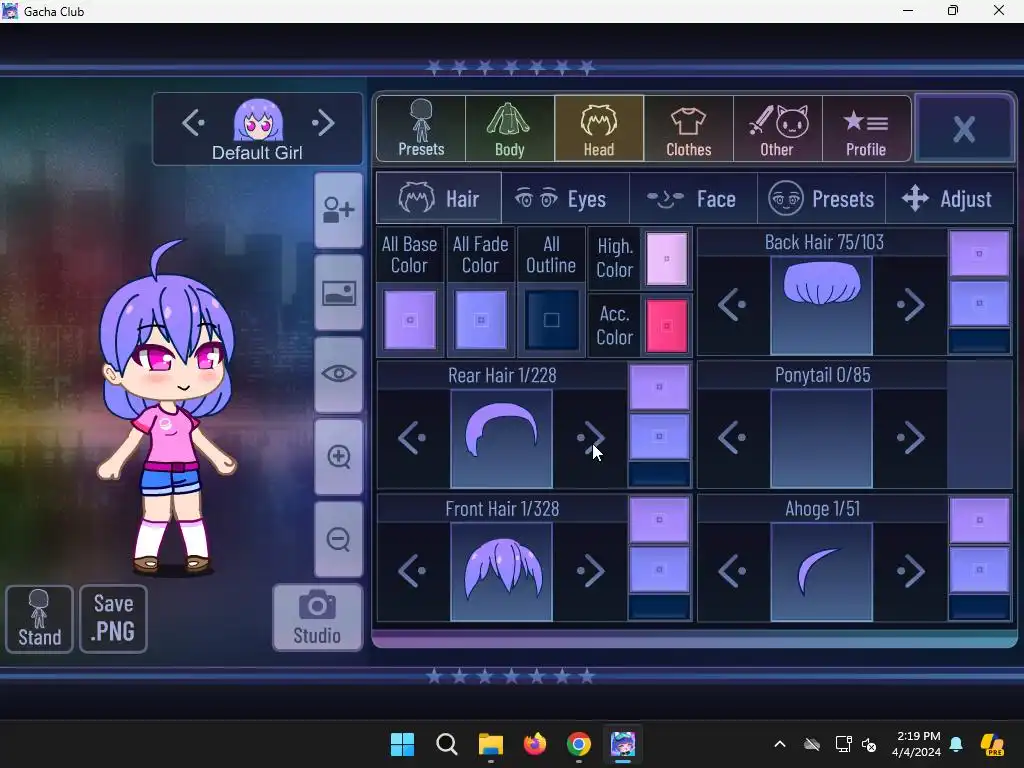Viewport: 1024px width, 768px height.
Task: Open the notifications bell icon
Action: [956, 744]
